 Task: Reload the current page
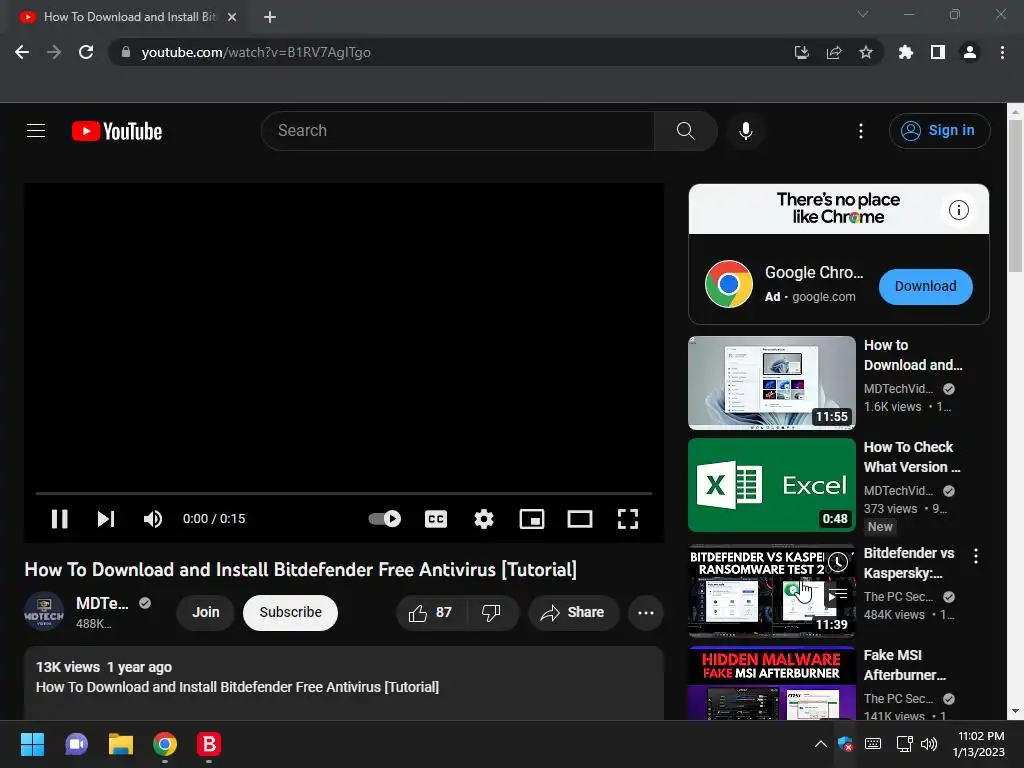pos(86,52)
